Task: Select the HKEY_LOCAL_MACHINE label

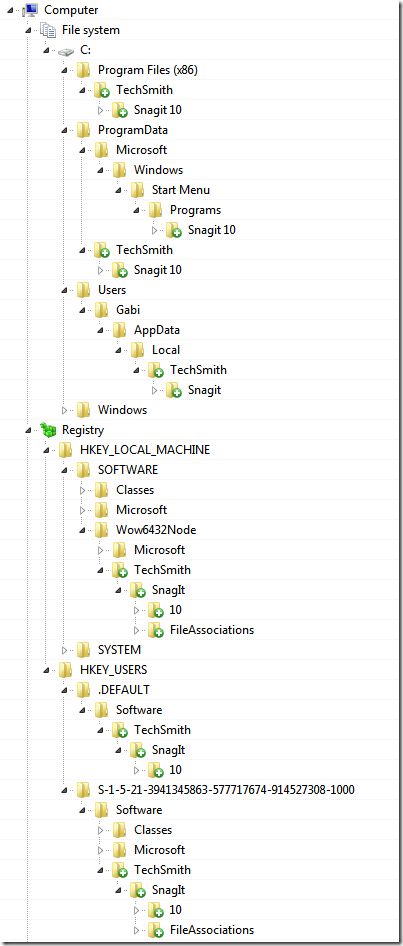Action: tap(145, 449)
